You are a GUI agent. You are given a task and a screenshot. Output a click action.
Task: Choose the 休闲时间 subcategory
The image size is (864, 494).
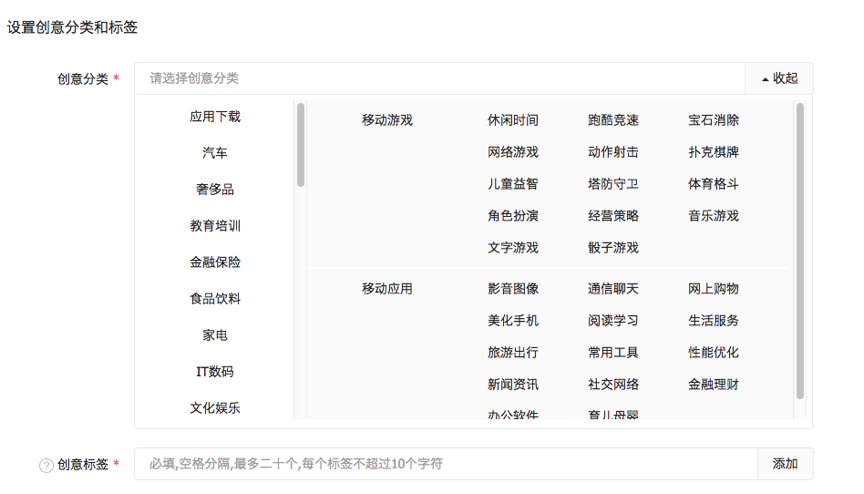pyautogui.click(x=513, y=120)
